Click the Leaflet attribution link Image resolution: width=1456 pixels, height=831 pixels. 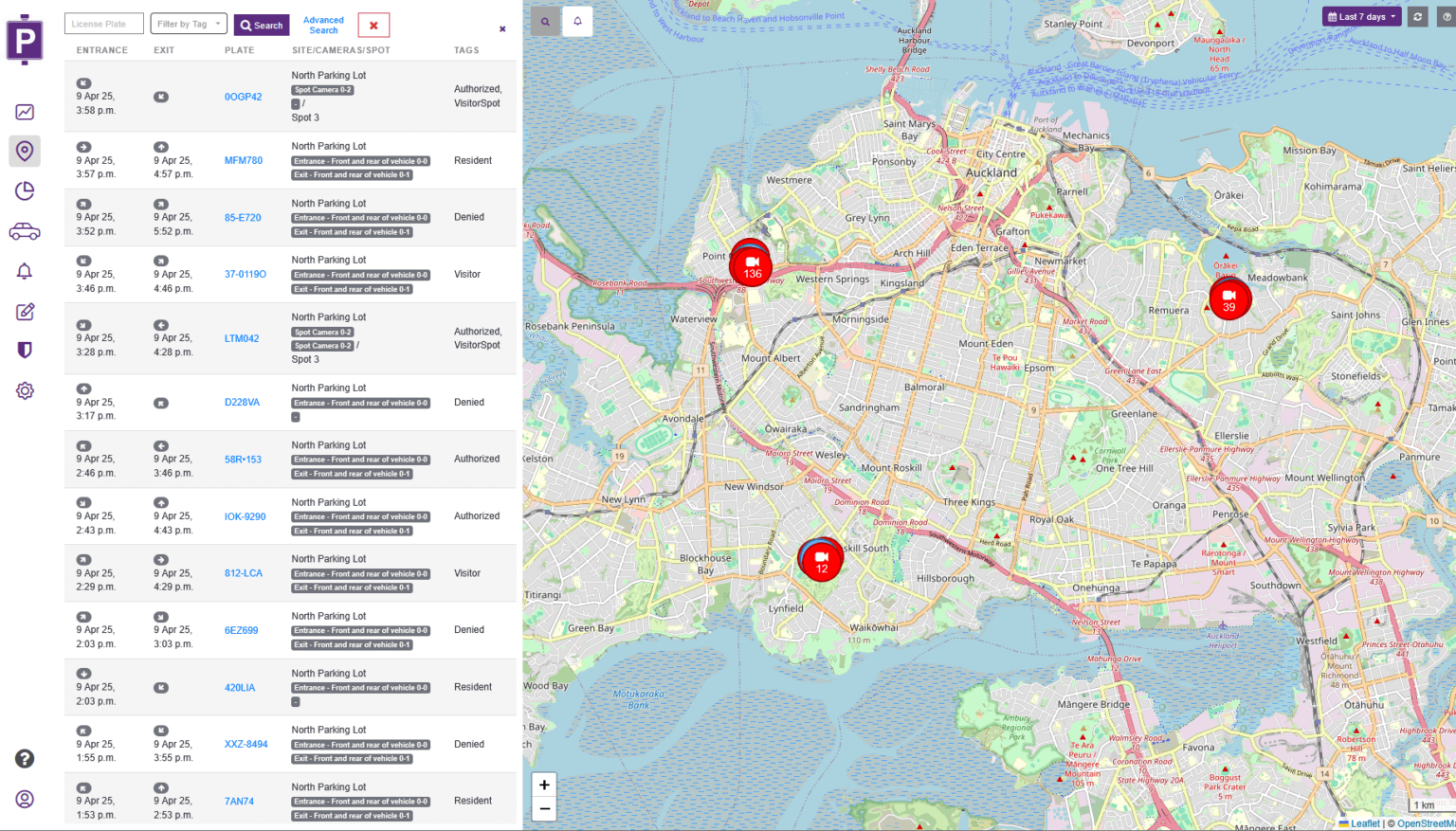[x=1365, y=823]
